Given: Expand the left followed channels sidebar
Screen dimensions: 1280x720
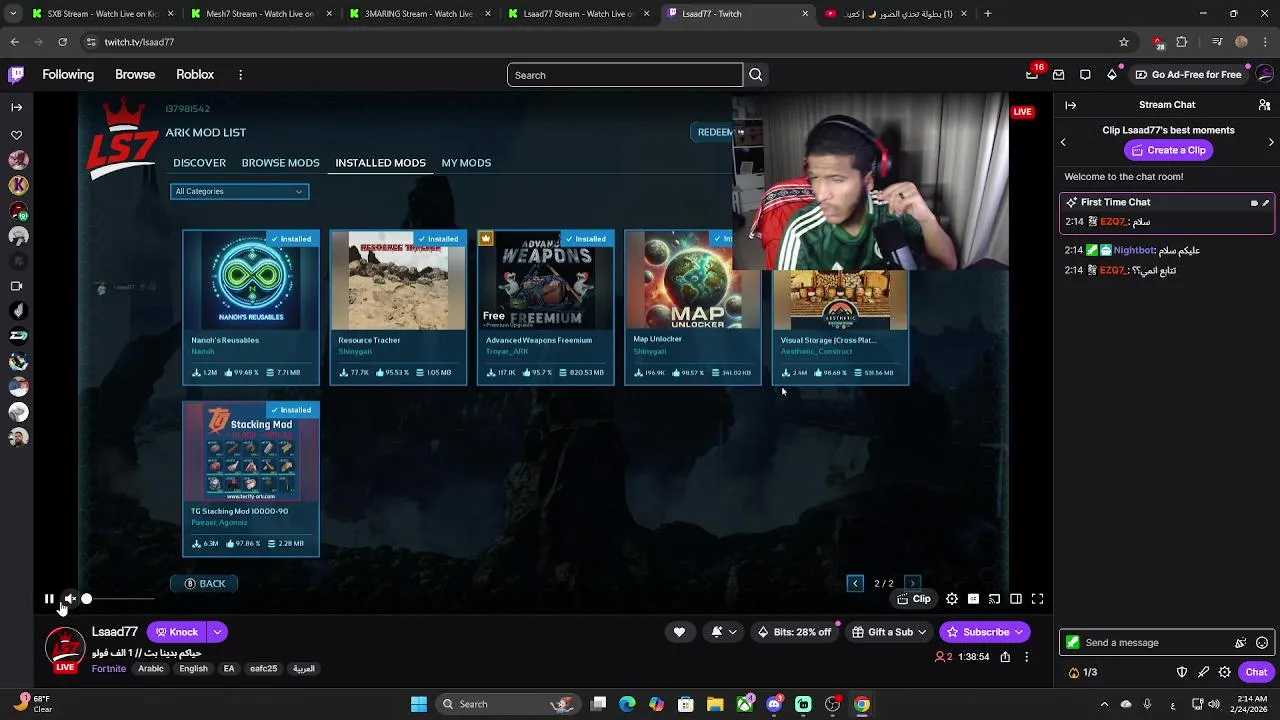Looking at the screenshot, I should (16, 106).
